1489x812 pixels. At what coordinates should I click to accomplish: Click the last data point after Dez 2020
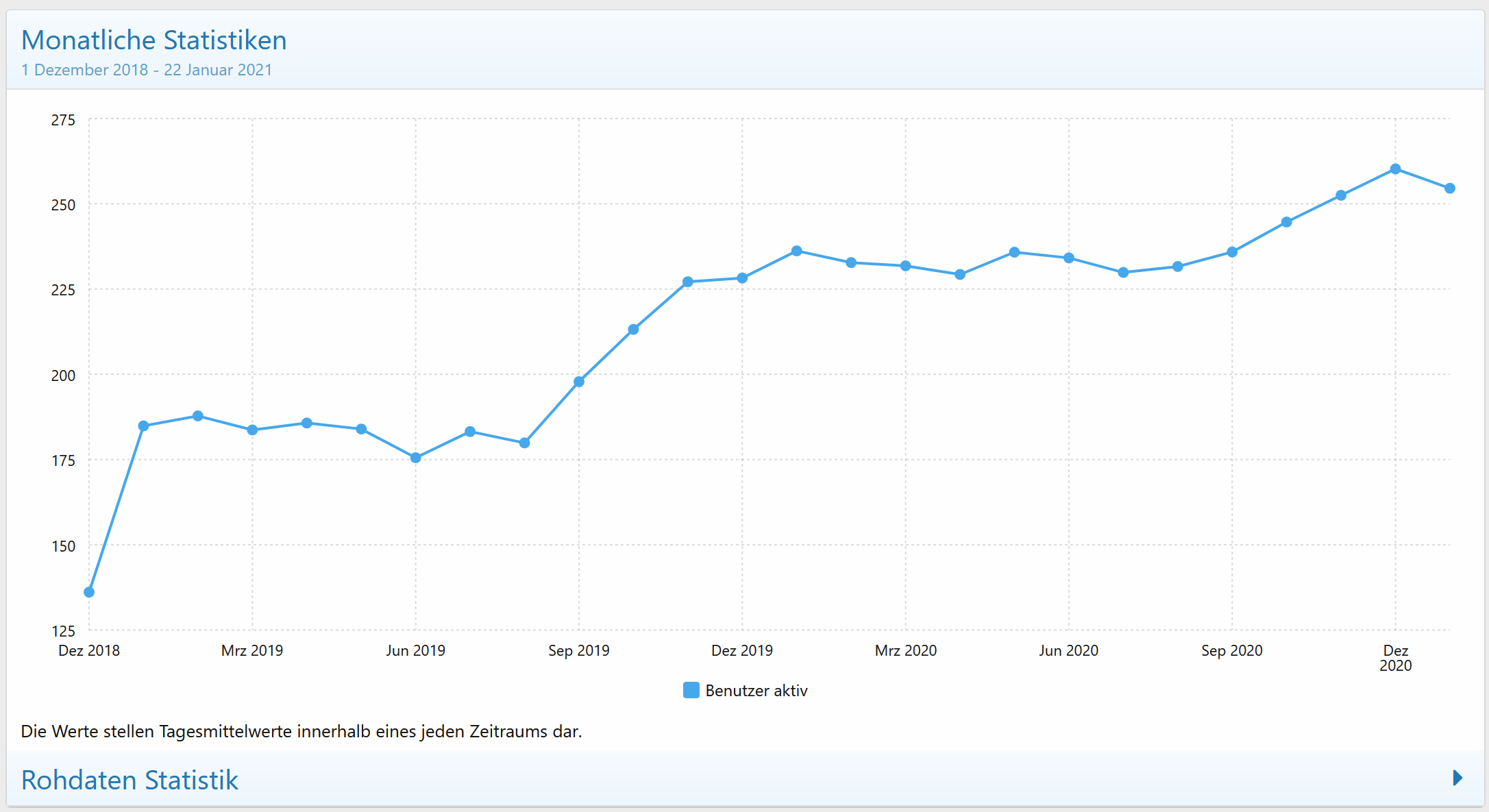(1450, 188)
